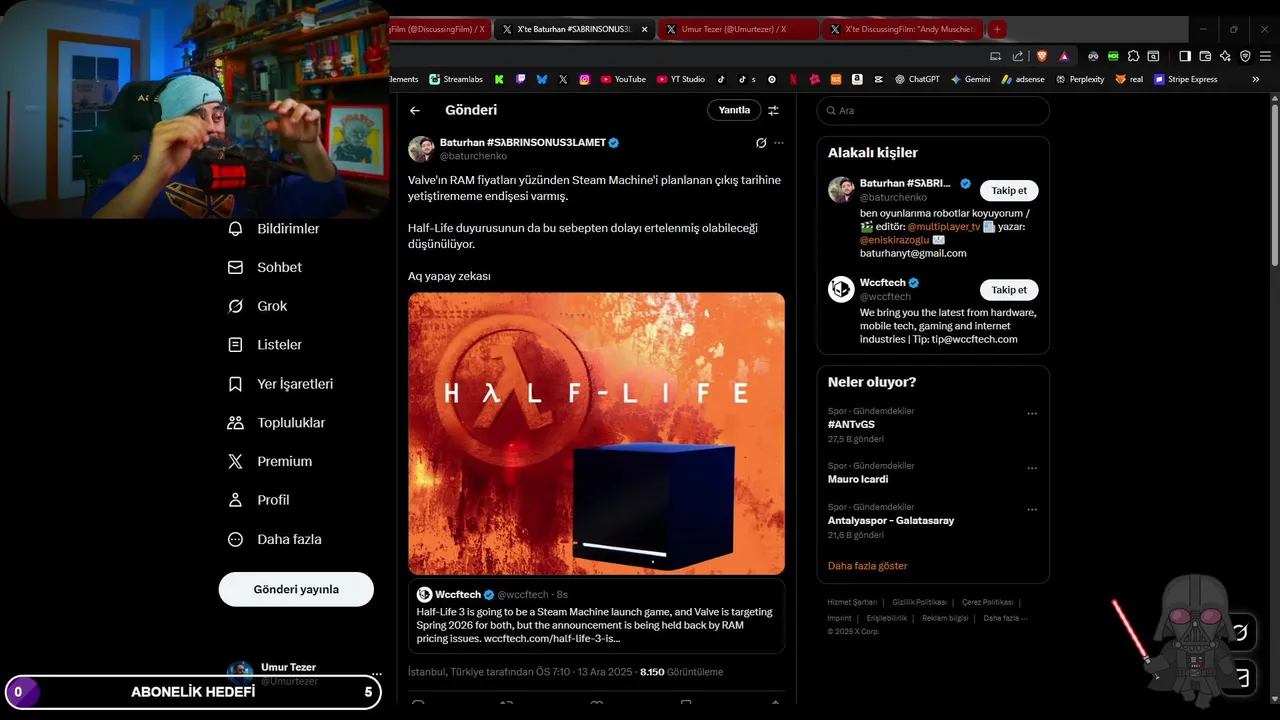The image size is (1280, 720).
Task: Open the Twitch bookmark icon
Action: (520, 79)
